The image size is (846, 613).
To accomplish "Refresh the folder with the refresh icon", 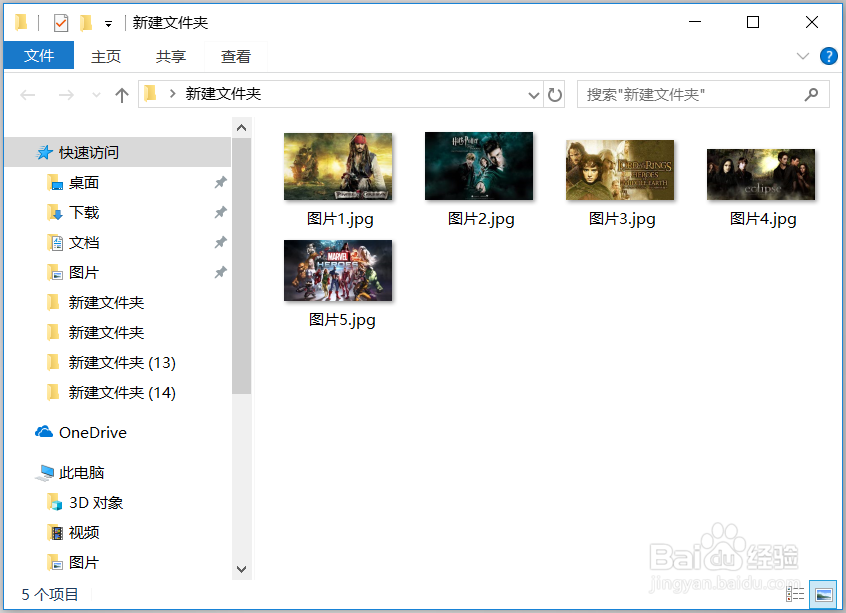I will coord(555,95).
